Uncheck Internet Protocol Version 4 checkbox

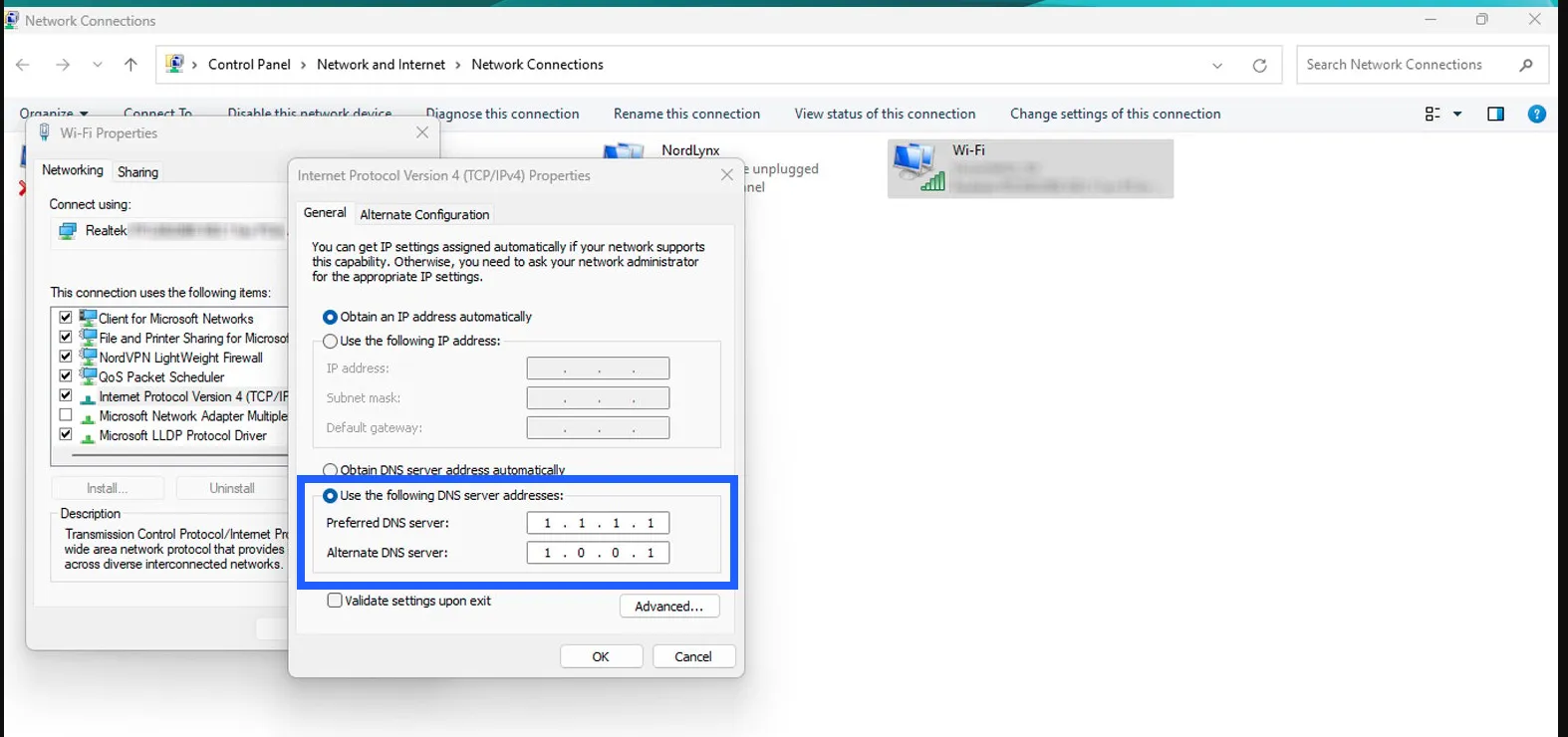(66, 396)
